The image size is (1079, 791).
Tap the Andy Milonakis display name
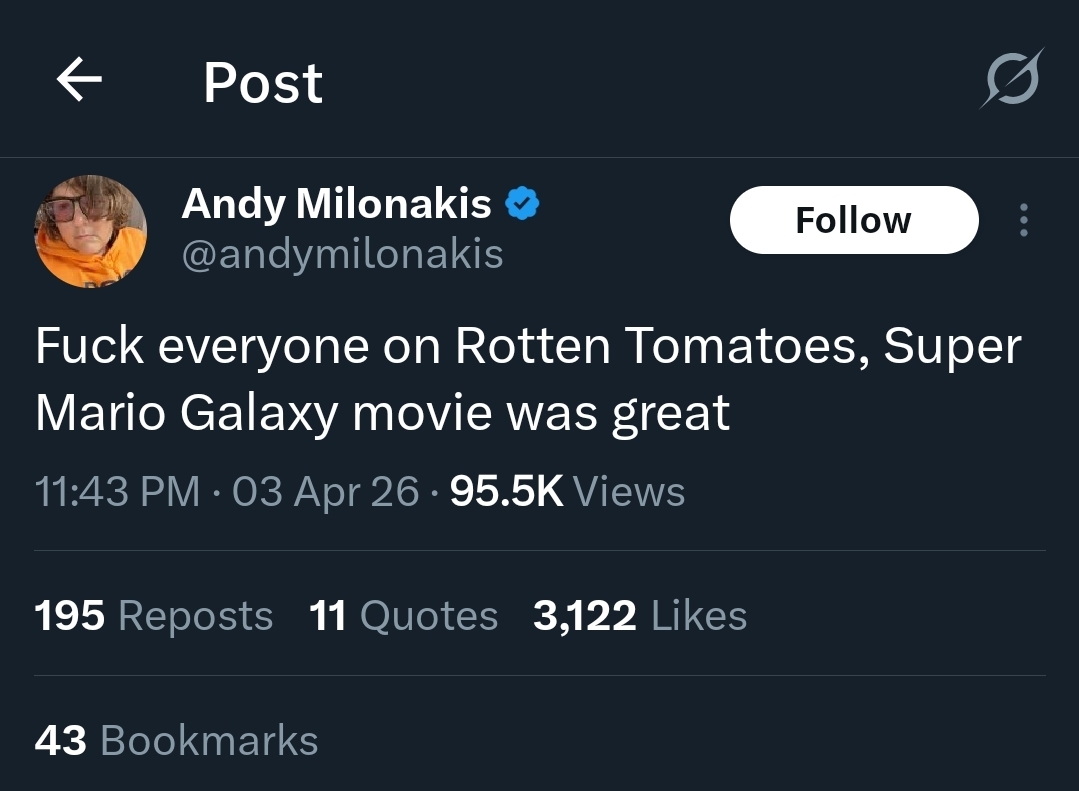click(x=336, y=205)
